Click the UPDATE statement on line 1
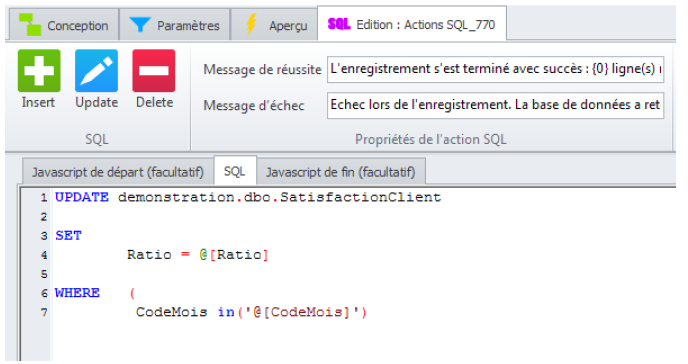 coord(248,197)
